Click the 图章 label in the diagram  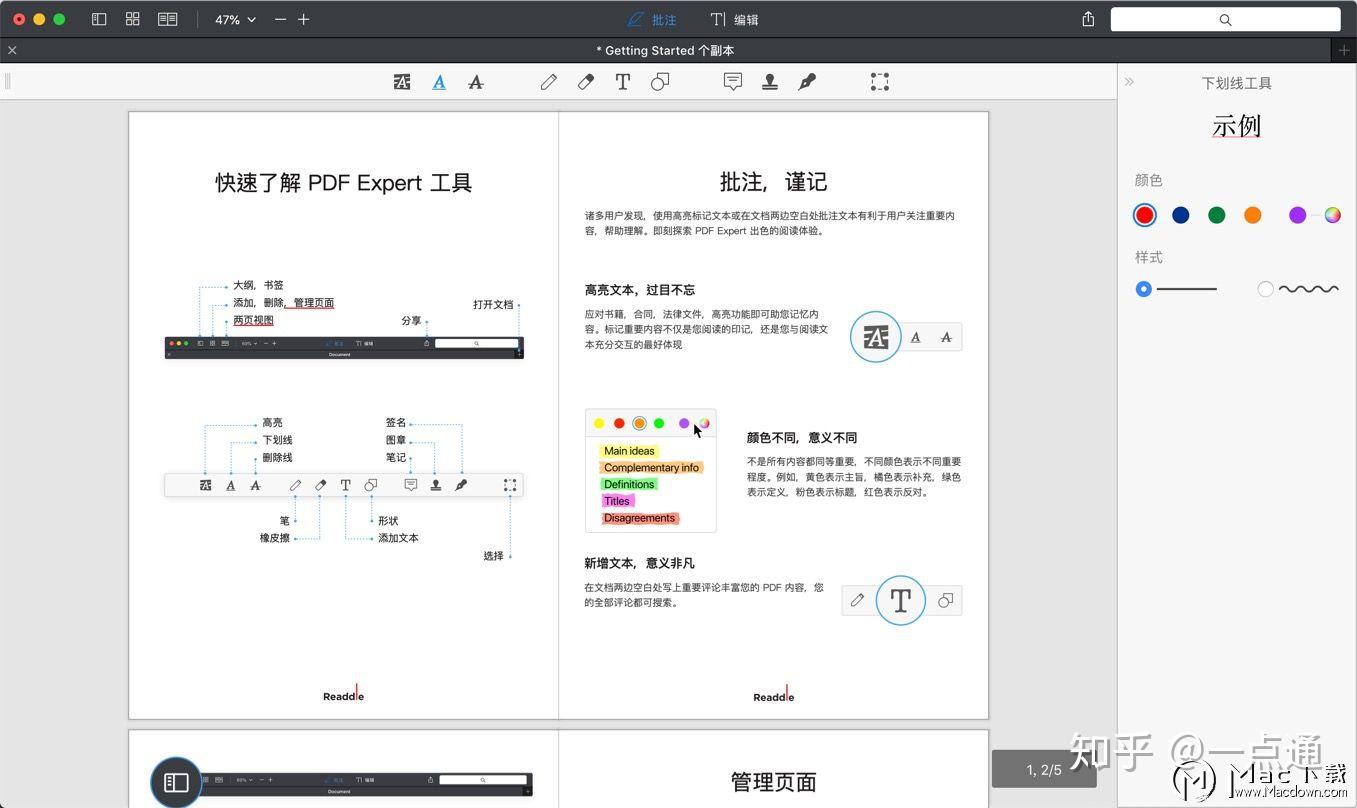[396, 440]
